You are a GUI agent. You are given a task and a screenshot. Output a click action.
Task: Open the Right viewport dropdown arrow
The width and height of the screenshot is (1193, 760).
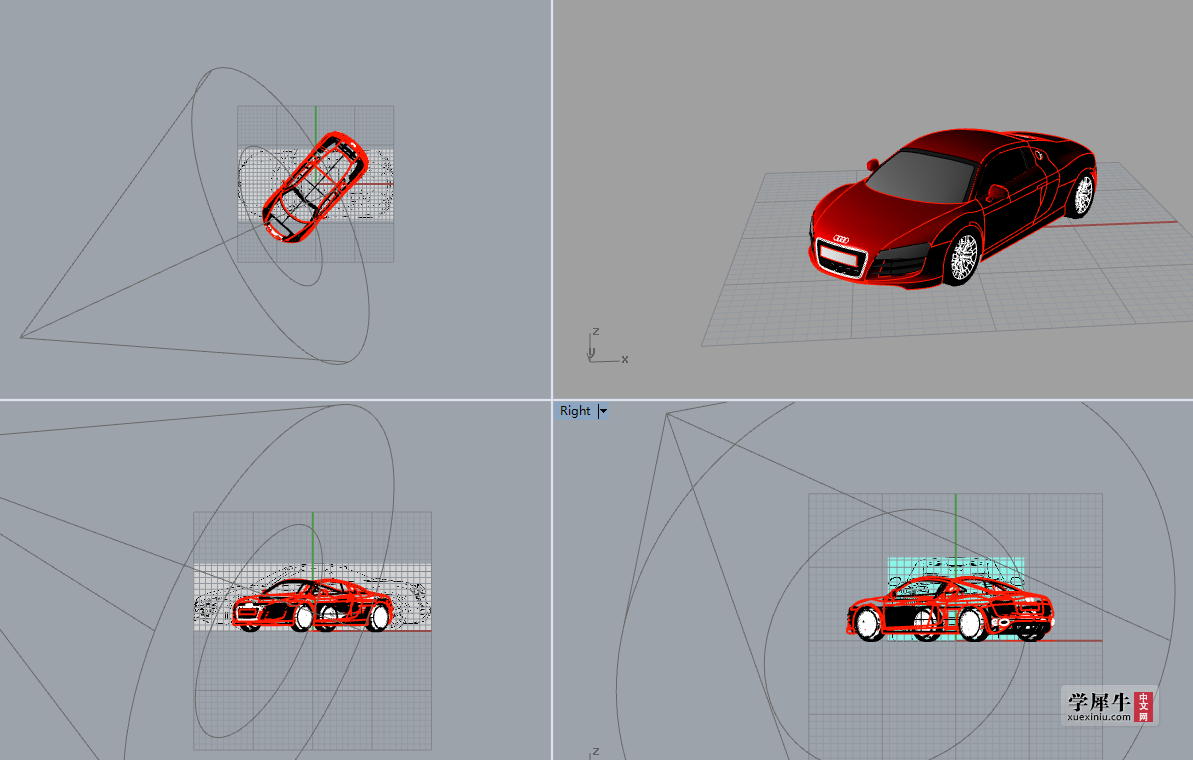click(x=603, y=411)
